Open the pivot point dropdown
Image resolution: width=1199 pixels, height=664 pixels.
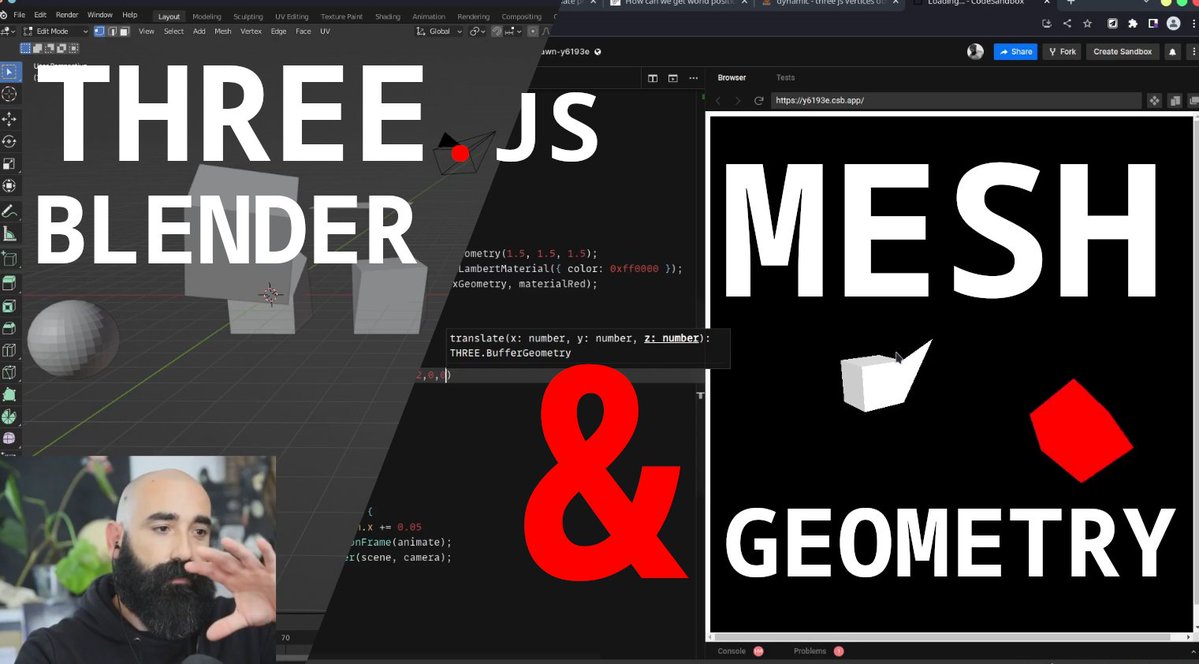(x=478, y=31)
